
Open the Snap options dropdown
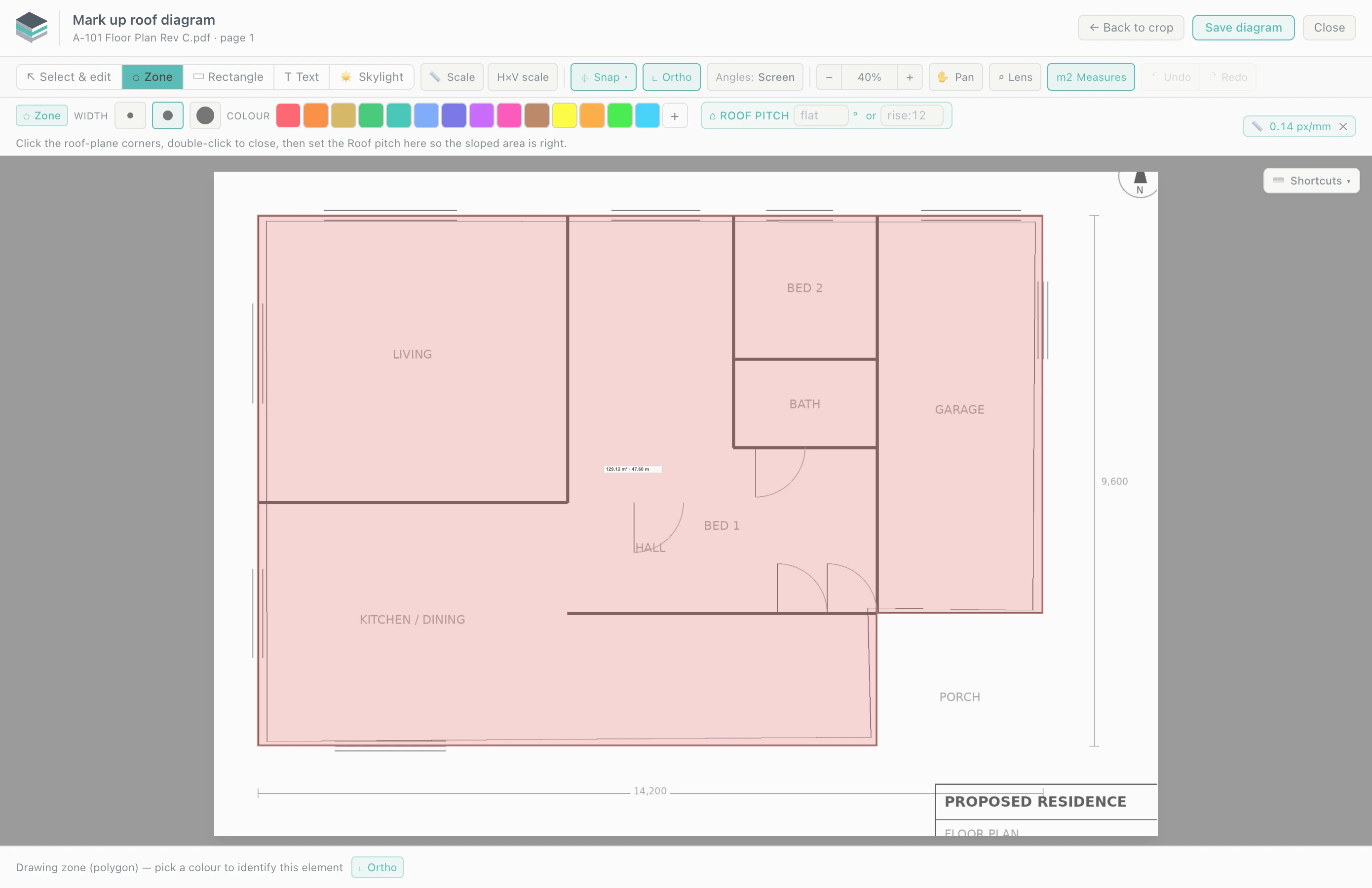click(x=603, y=76)
